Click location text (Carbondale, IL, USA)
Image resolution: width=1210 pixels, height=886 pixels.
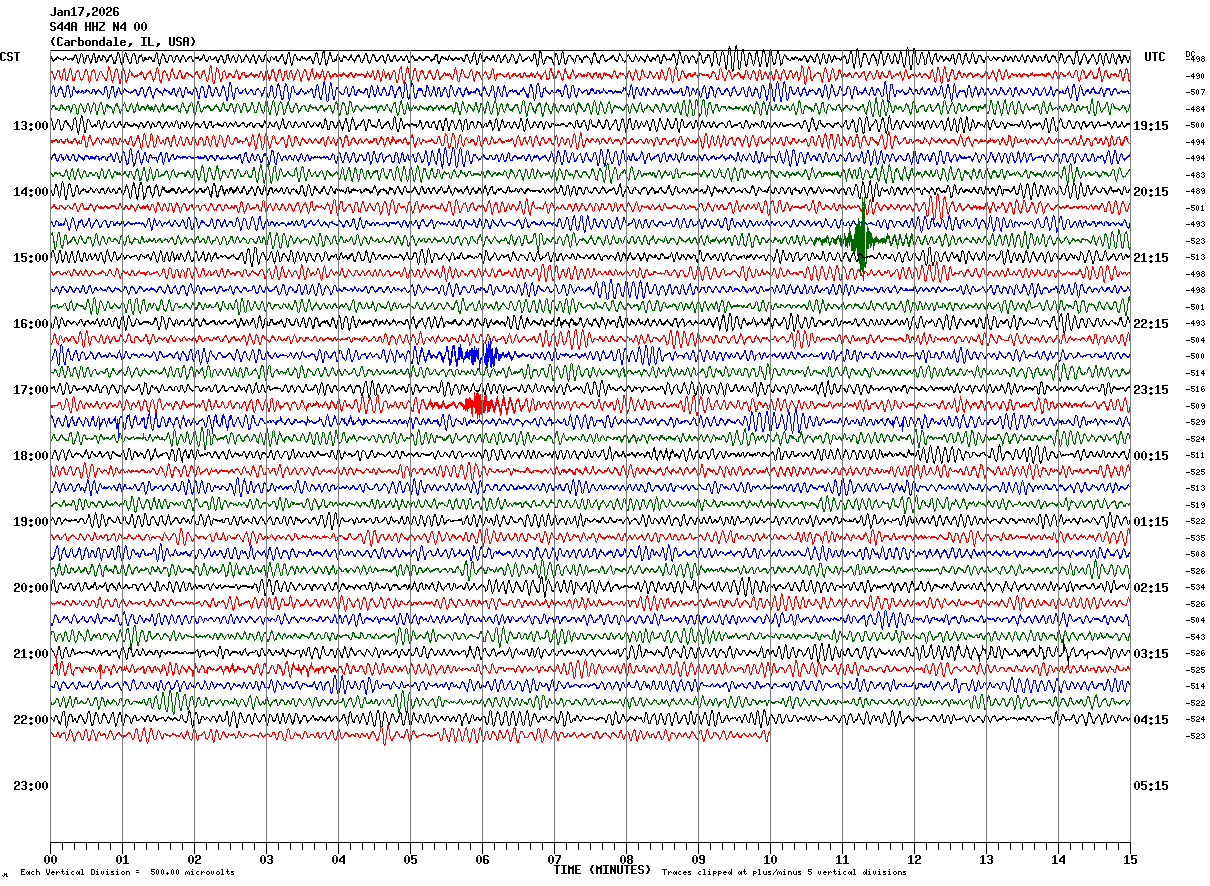pos(123,42)
